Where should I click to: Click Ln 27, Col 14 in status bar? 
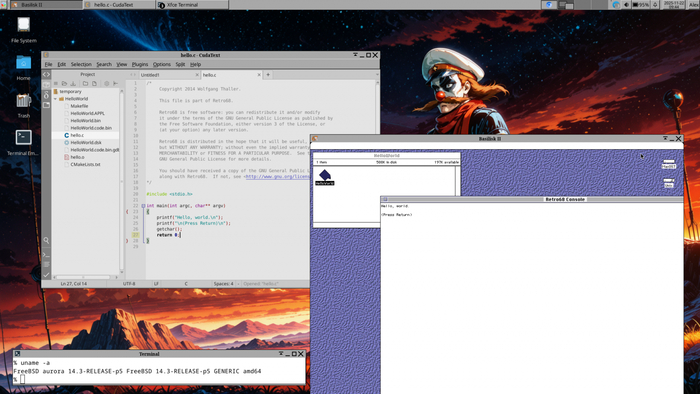click(74, 284)
